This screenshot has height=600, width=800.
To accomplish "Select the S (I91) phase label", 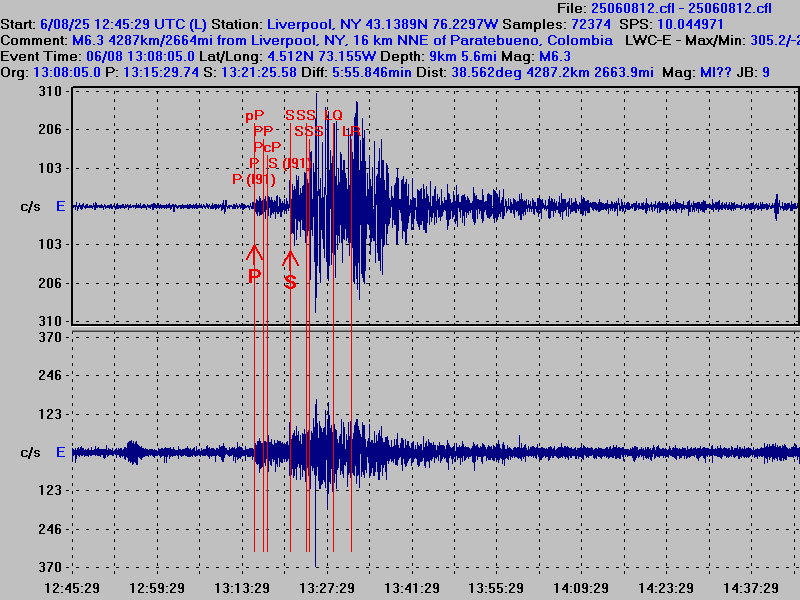I will coord(289,163).
